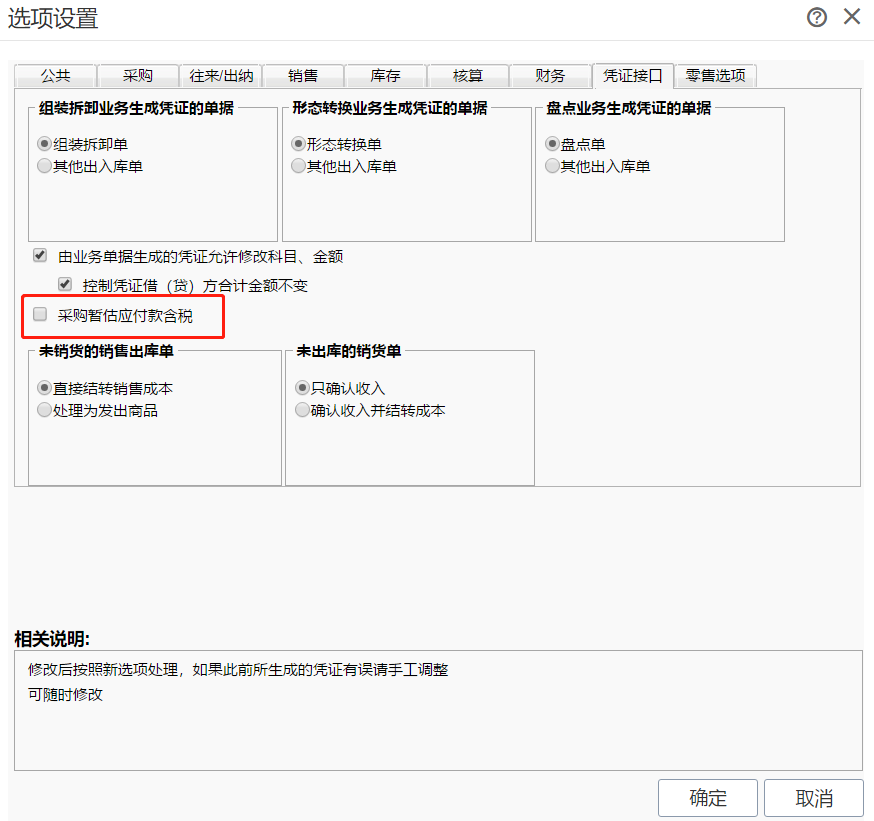Switch to the 公共 tab
The image size is (874, 821).
56,76
